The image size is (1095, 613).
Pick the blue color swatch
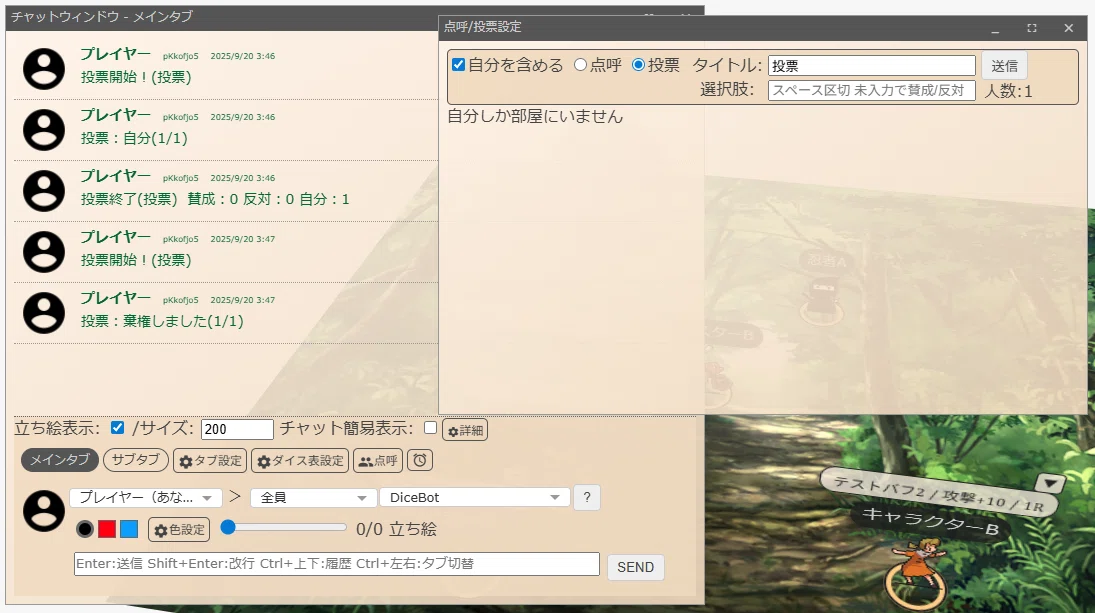pyautogui.click(x=129, y=529)
